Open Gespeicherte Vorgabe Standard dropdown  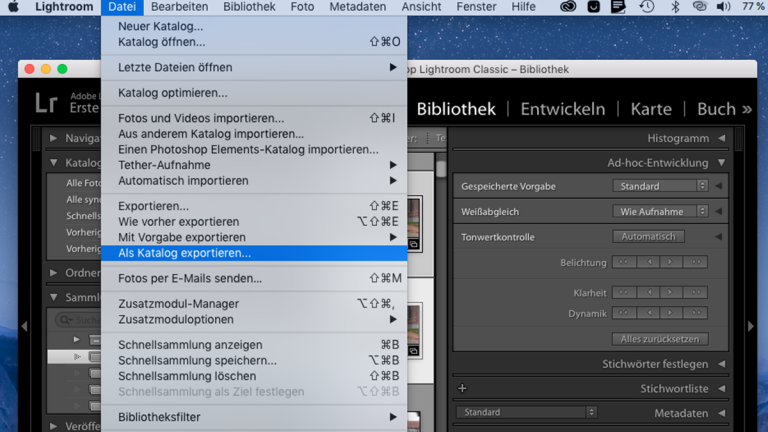click(x=659, y=186)
